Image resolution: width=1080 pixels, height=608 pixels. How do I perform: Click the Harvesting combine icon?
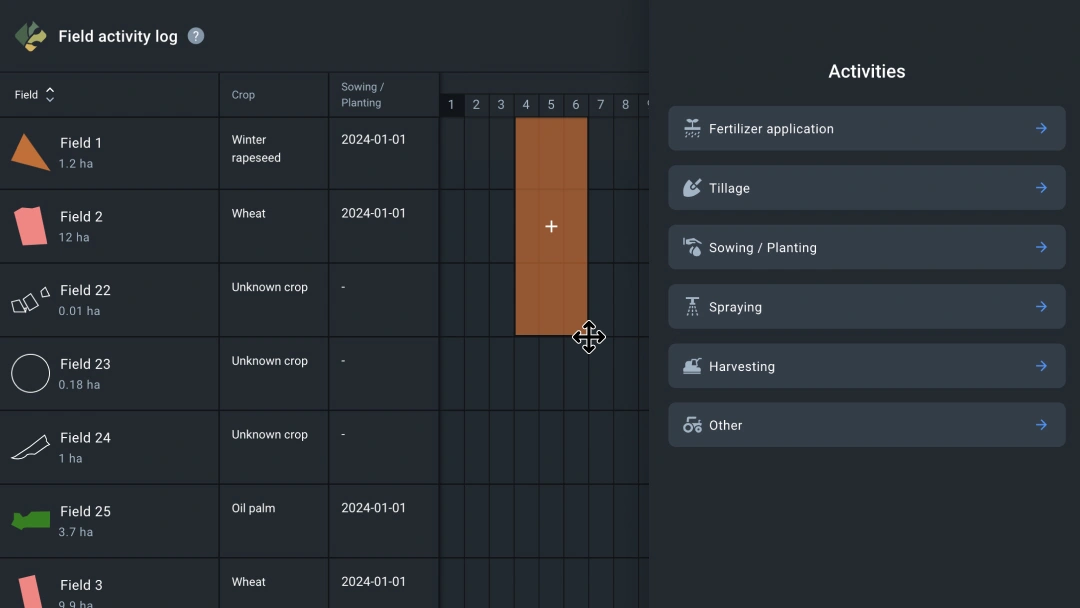tap(692, 366)
